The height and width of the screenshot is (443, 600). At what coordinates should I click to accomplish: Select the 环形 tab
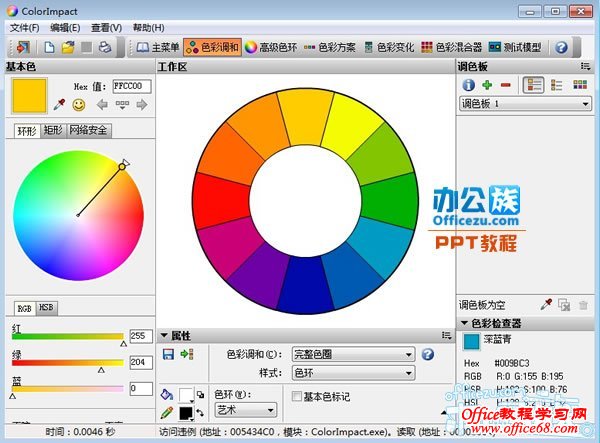[27, 131]
